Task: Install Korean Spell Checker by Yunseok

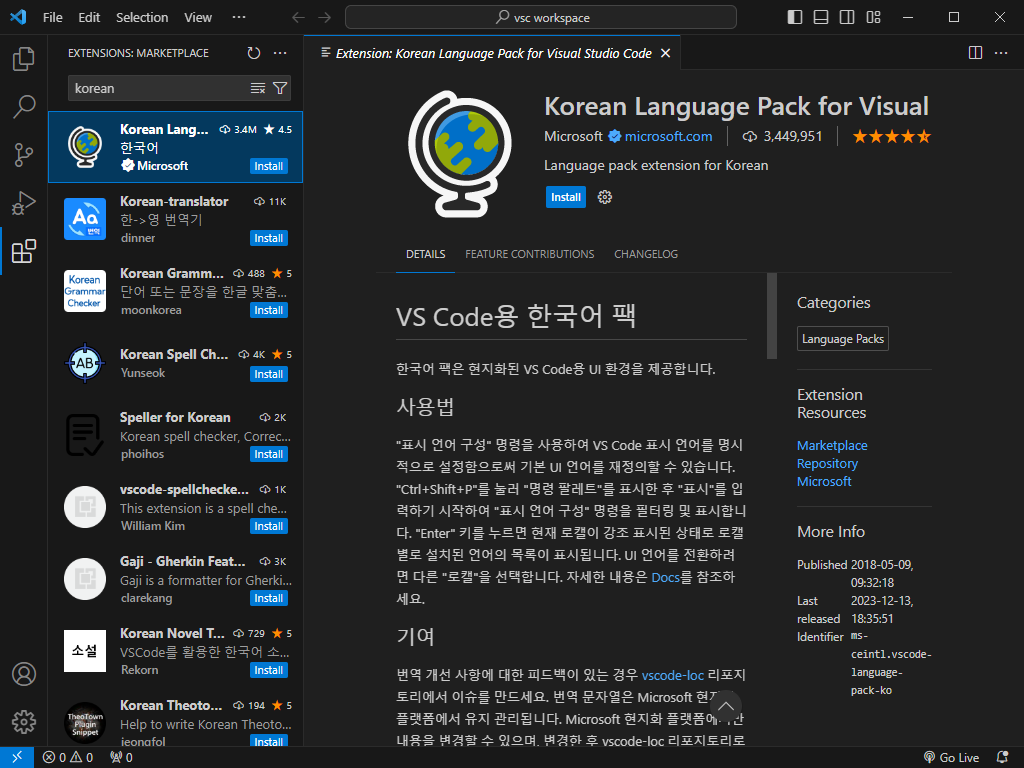Action: pos(269,374)
